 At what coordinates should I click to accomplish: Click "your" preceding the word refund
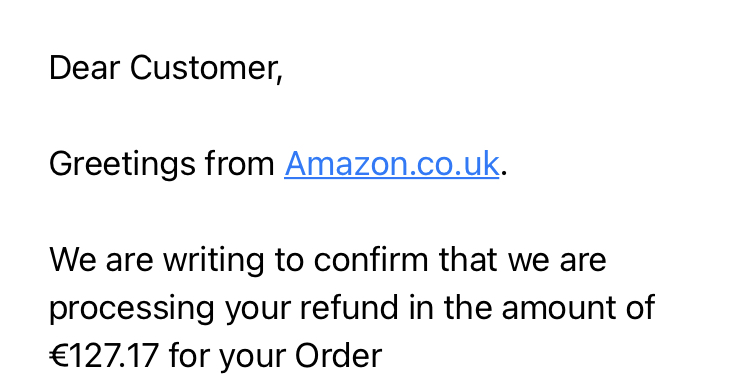click(257, 310)
